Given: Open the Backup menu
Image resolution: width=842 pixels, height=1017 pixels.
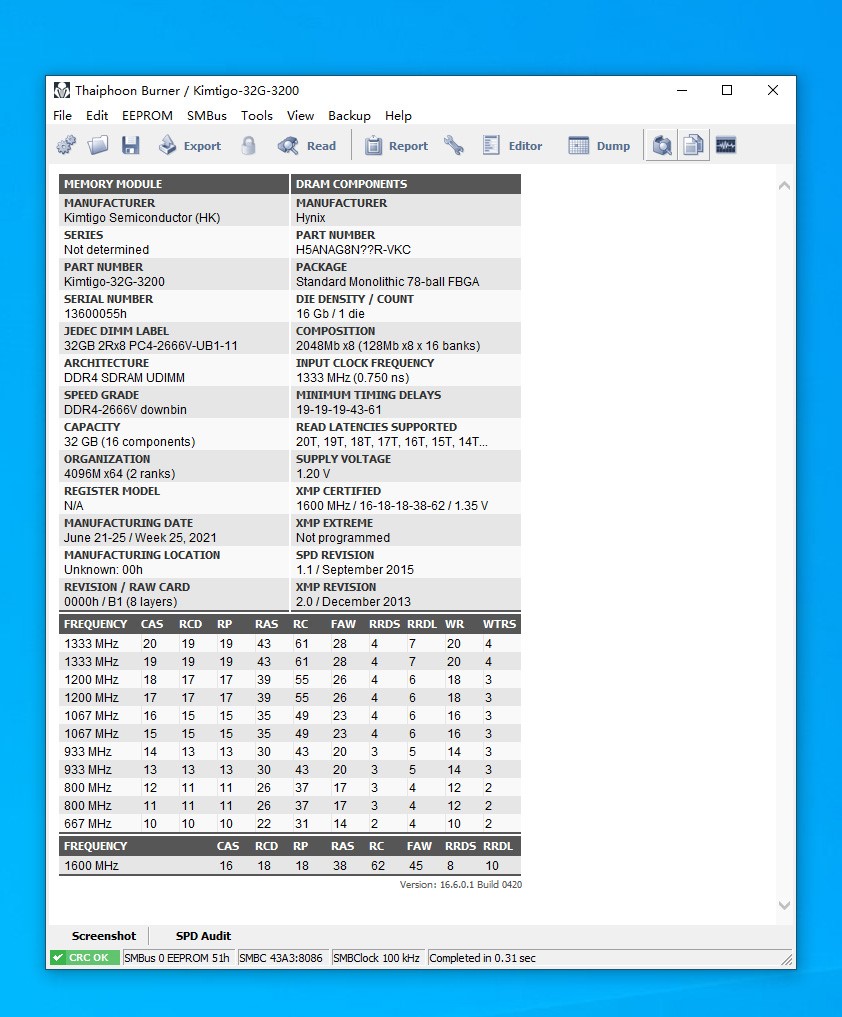Looking at the screenshot, I should point(349,115).
